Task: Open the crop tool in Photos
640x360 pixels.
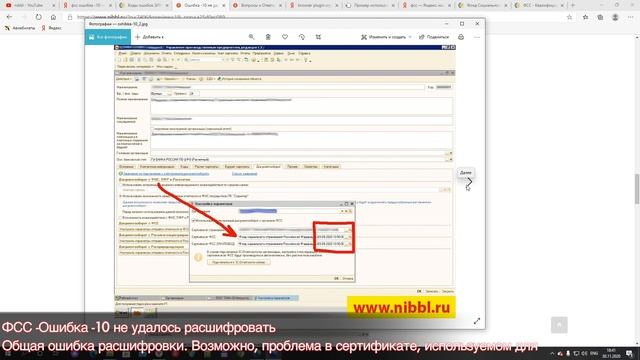Action: coord(318,37)
